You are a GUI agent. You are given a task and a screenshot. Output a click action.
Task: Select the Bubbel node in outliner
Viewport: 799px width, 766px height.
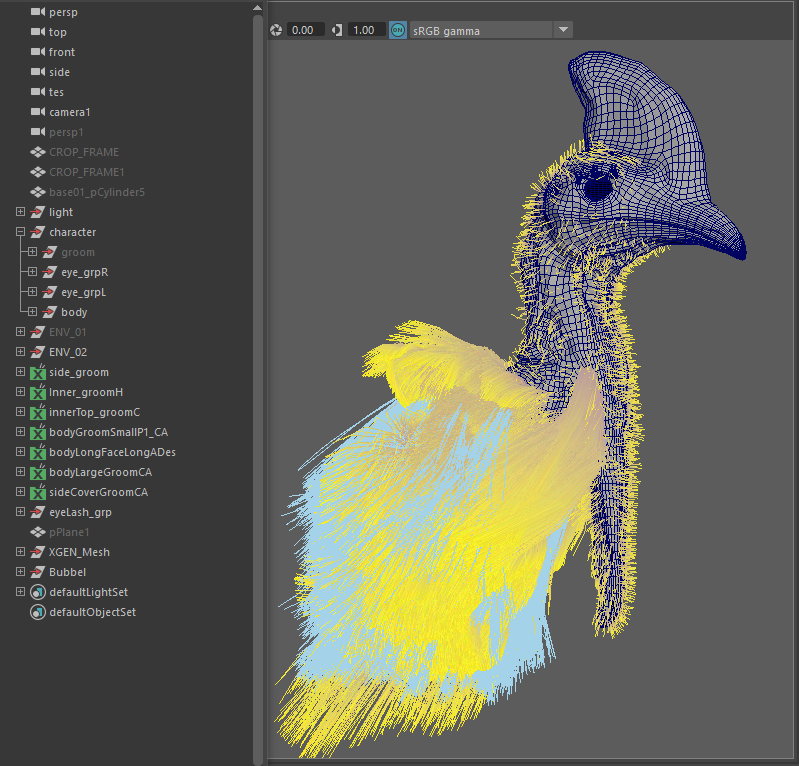coord(67,572)
